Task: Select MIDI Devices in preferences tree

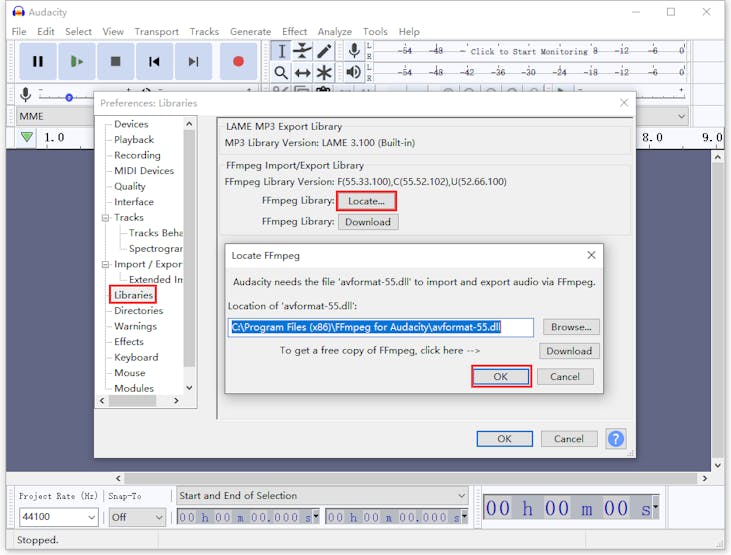Action: pyautogui.click(x=144, y=171)
